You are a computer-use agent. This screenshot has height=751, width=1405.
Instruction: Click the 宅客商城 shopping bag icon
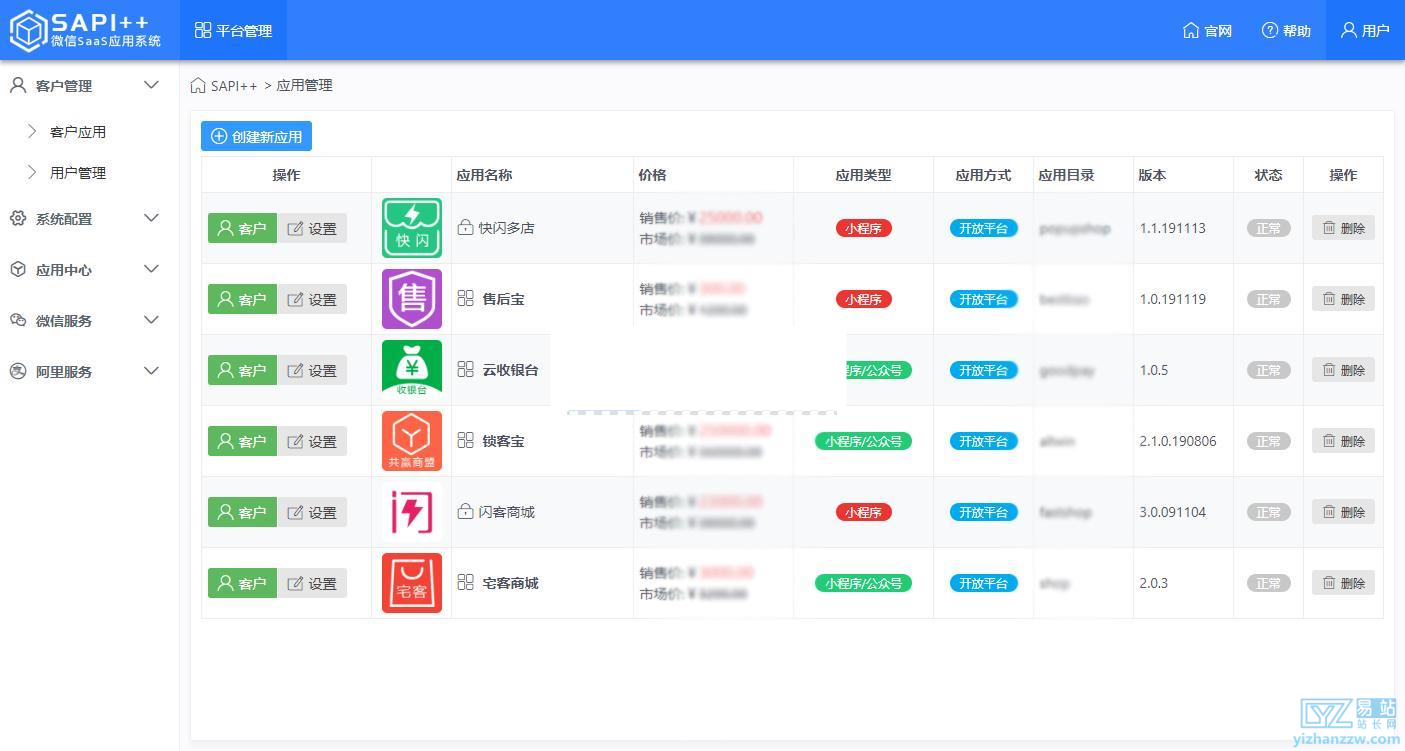[411, 583]
